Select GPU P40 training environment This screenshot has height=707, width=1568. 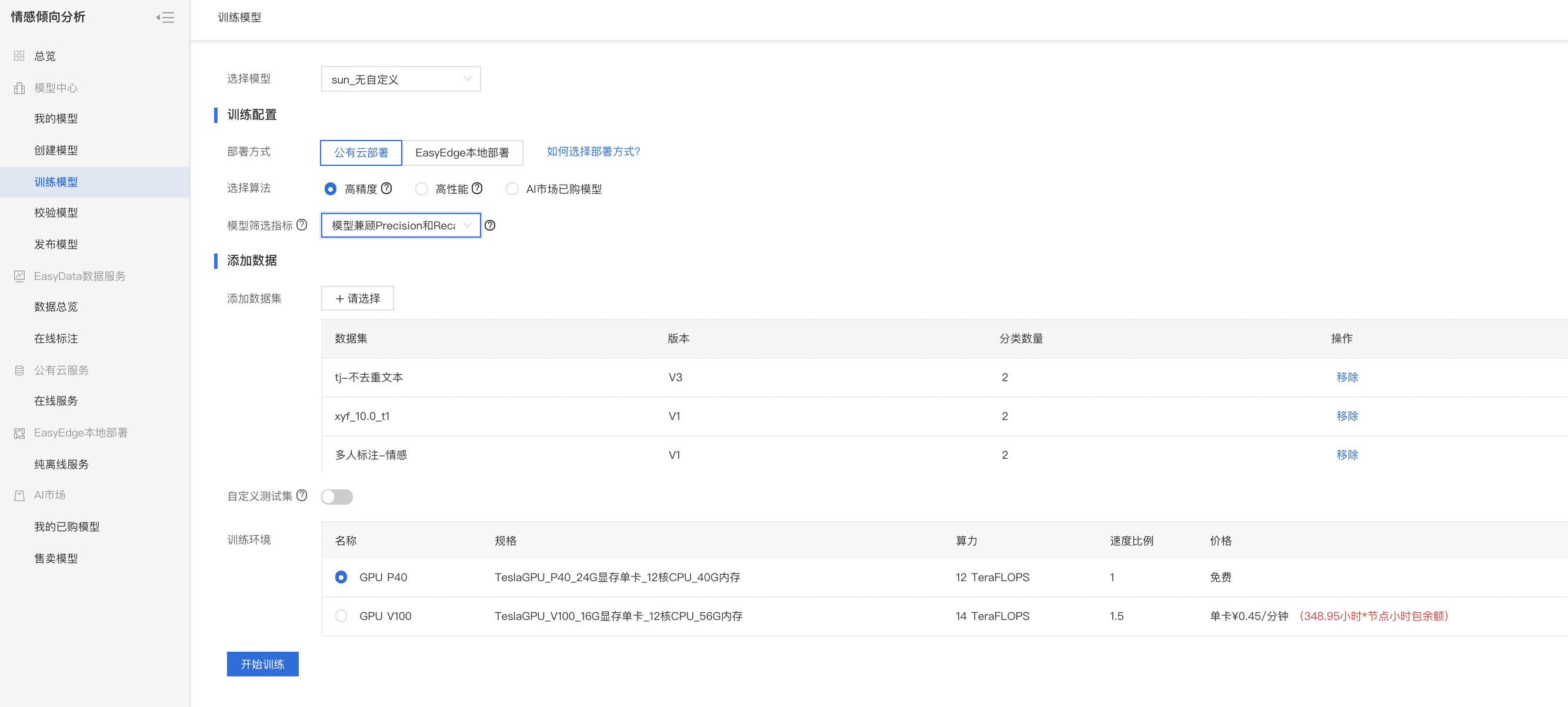(341, 576)
